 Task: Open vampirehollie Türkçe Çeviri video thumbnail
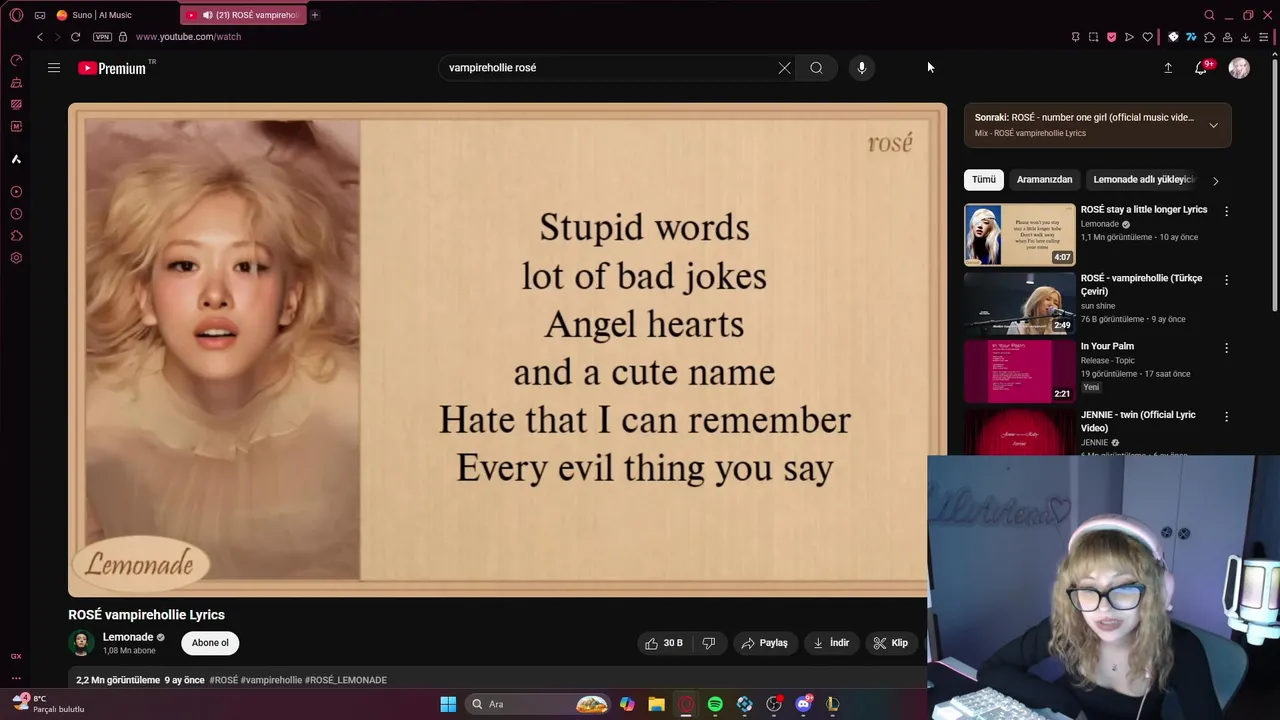[x=1019, y=303]
